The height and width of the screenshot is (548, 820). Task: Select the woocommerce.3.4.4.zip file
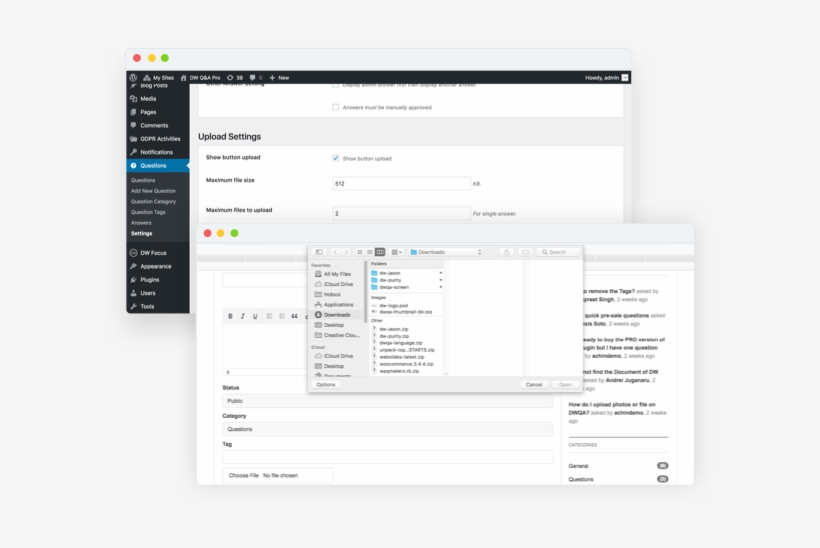pyautogui.click(x=405, y=364)
